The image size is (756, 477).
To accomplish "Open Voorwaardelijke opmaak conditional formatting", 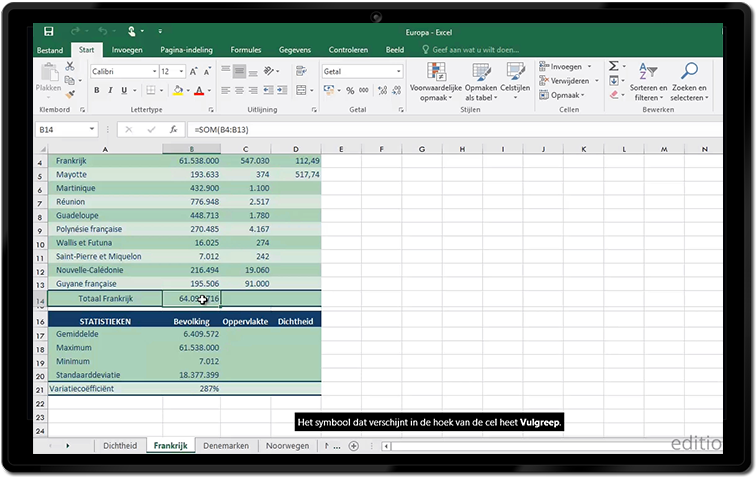I will click(x=436, y=75).
